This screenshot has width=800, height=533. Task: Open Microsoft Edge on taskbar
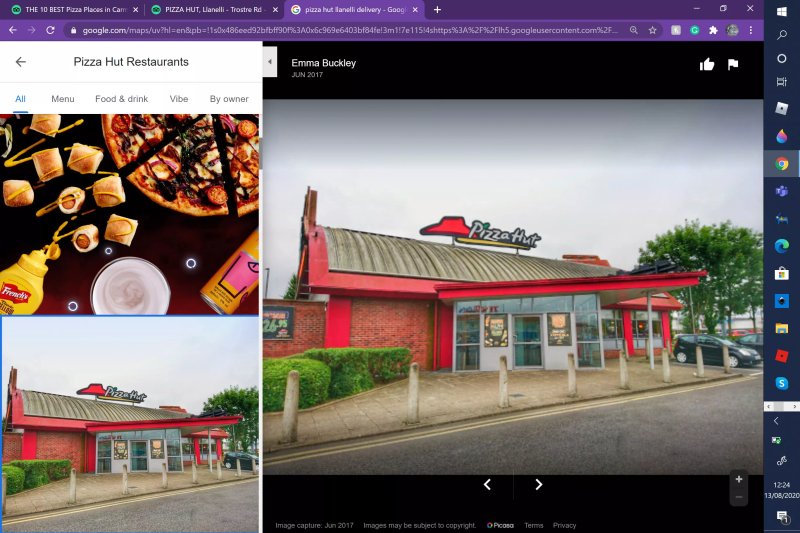coord(782,246)
